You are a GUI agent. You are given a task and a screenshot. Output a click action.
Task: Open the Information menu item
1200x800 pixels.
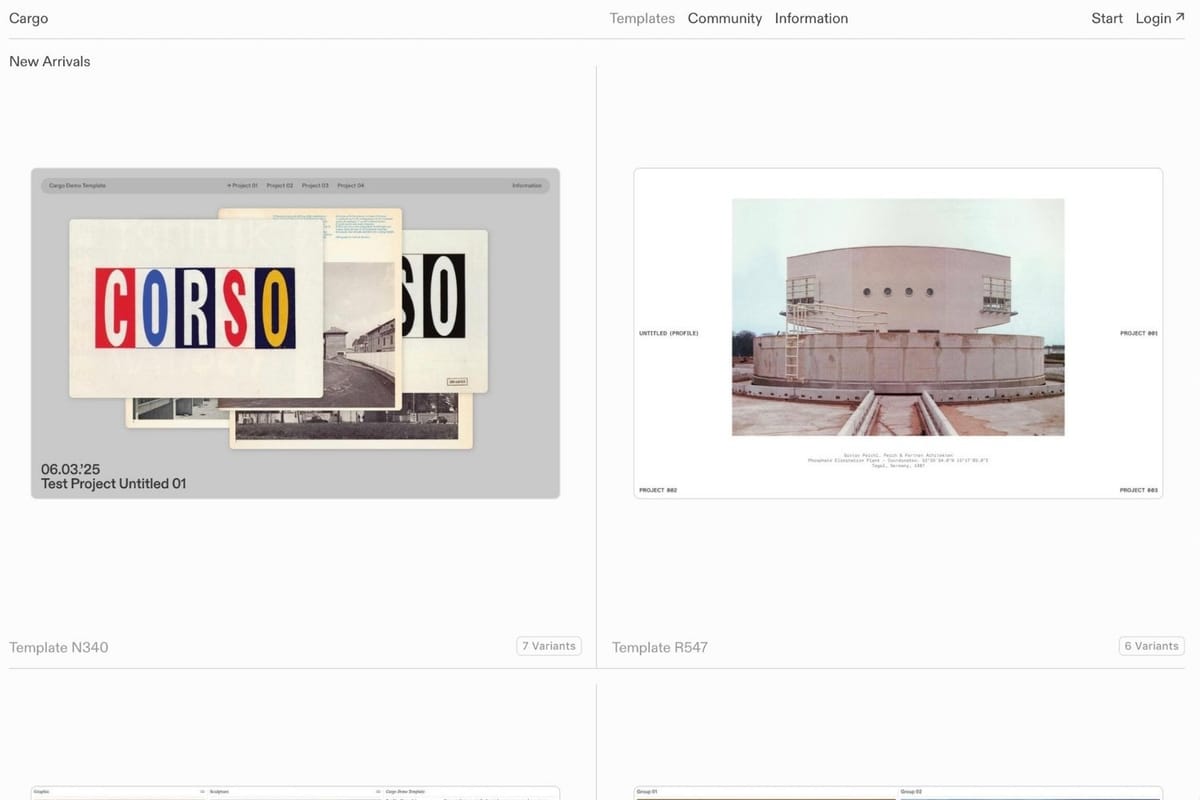point(811,18)
